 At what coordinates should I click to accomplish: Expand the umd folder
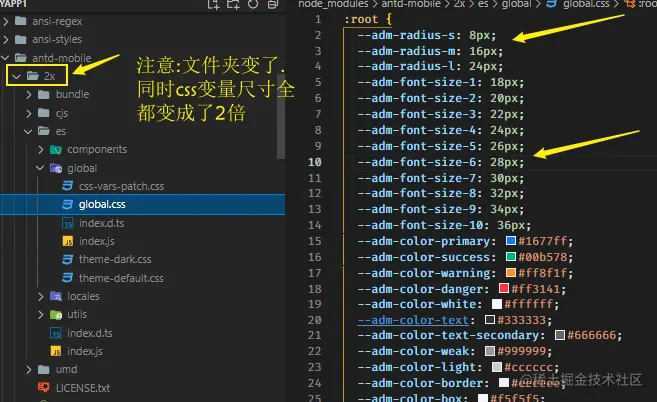pos(28,369)
